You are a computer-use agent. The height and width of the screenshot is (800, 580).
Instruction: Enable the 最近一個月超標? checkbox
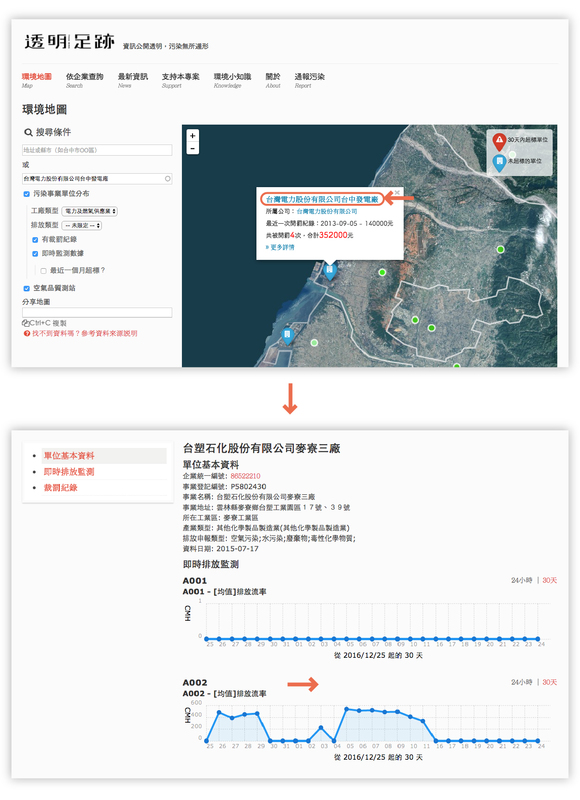pyautogui.click(x=43, y=271)
